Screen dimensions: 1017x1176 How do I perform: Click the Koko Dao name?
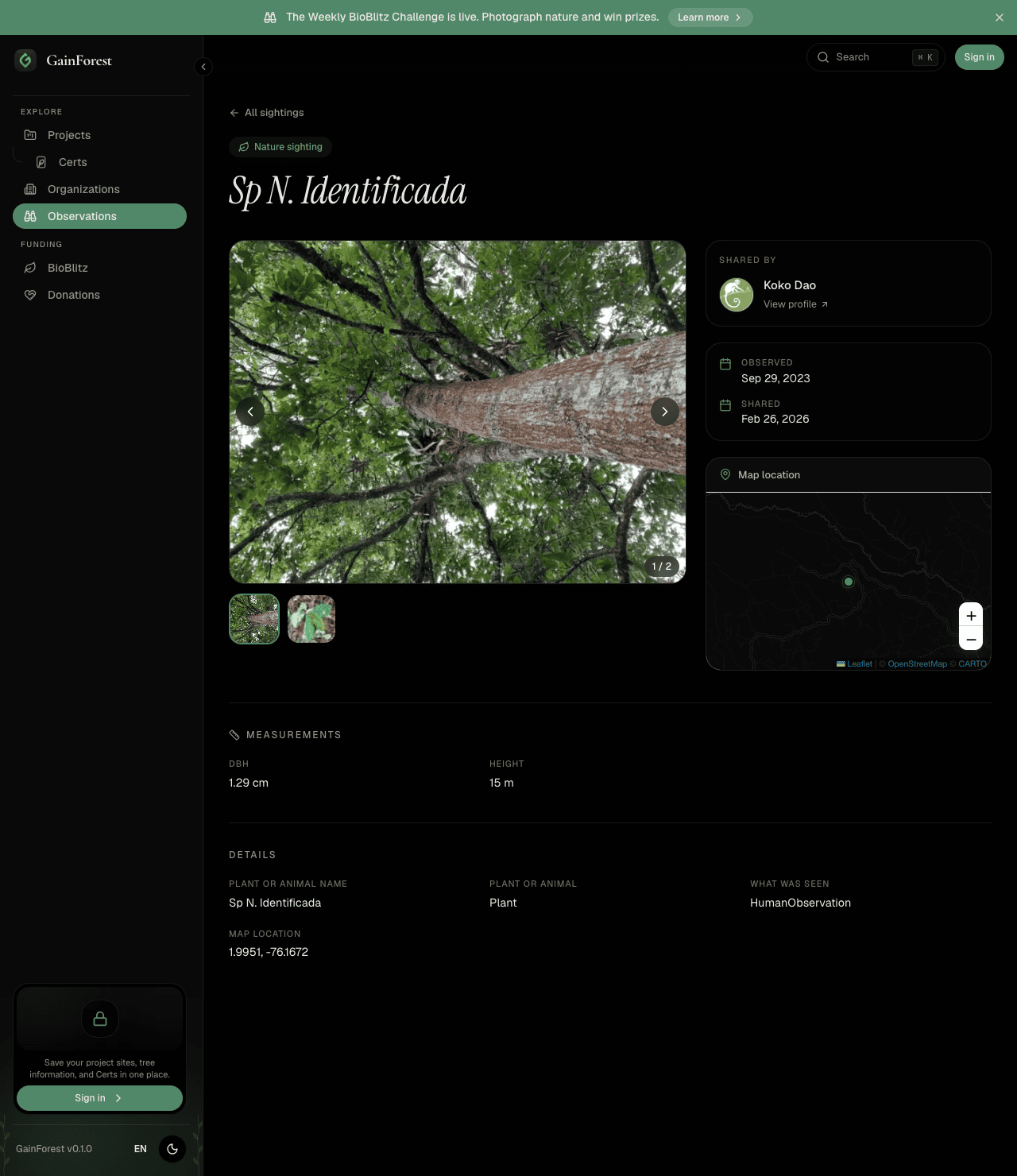coord(790,285)
